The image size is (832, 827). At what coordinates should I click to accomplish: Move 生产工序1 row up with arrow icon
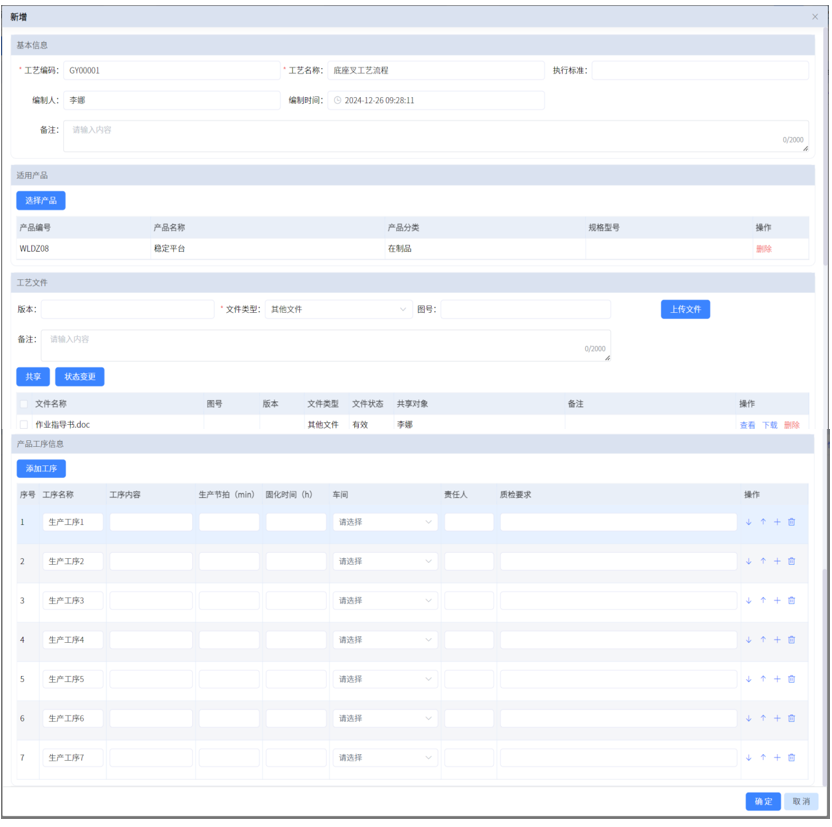(x=762, y=522)
